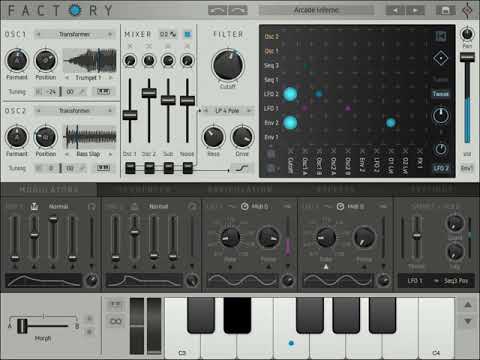
Task: Toggle LFO 1 tempo sync clock
Action: (245, 206)
